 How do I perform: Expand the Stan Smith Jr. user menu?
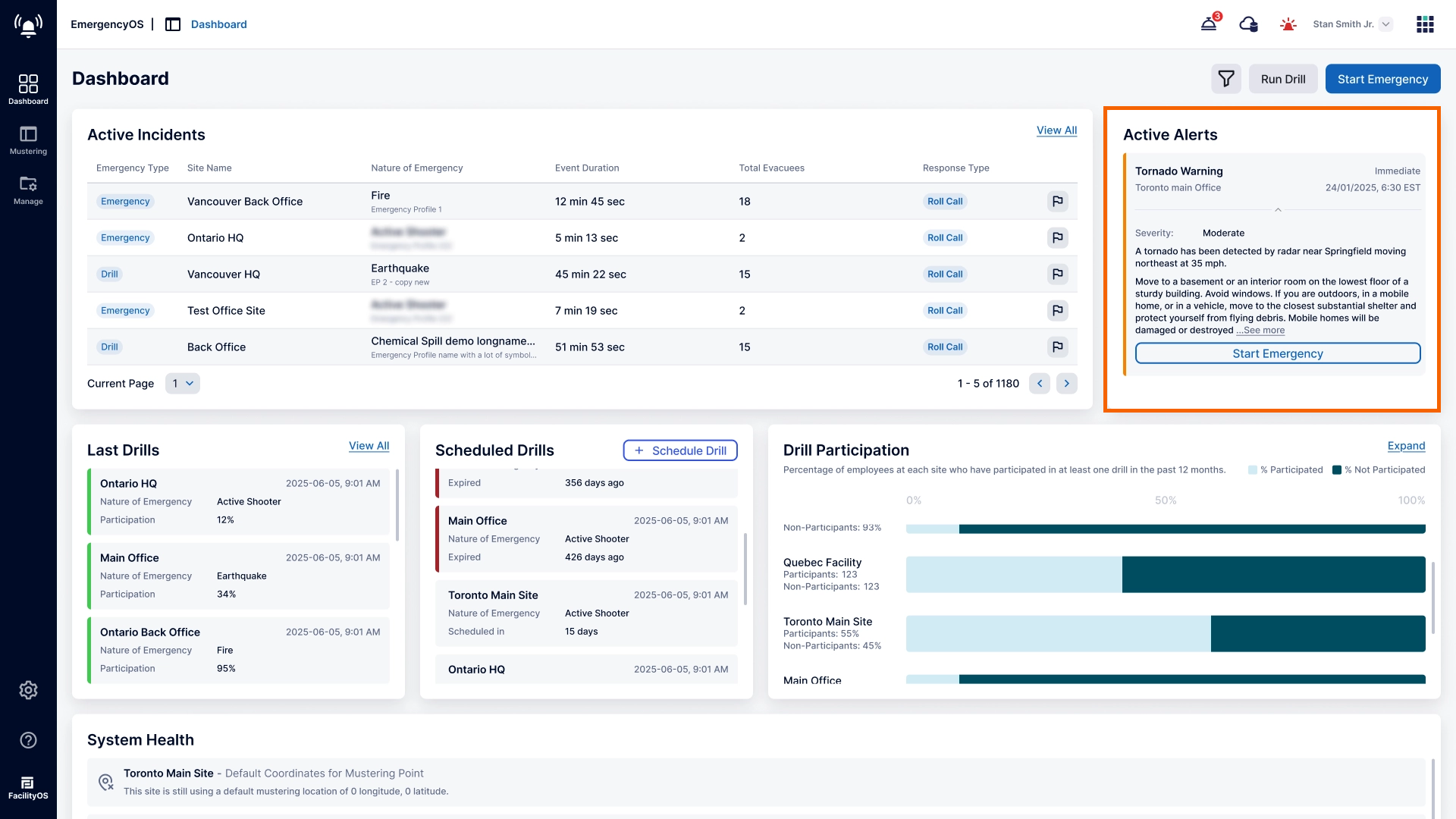pyautogui.click(x=1385, y=24)
